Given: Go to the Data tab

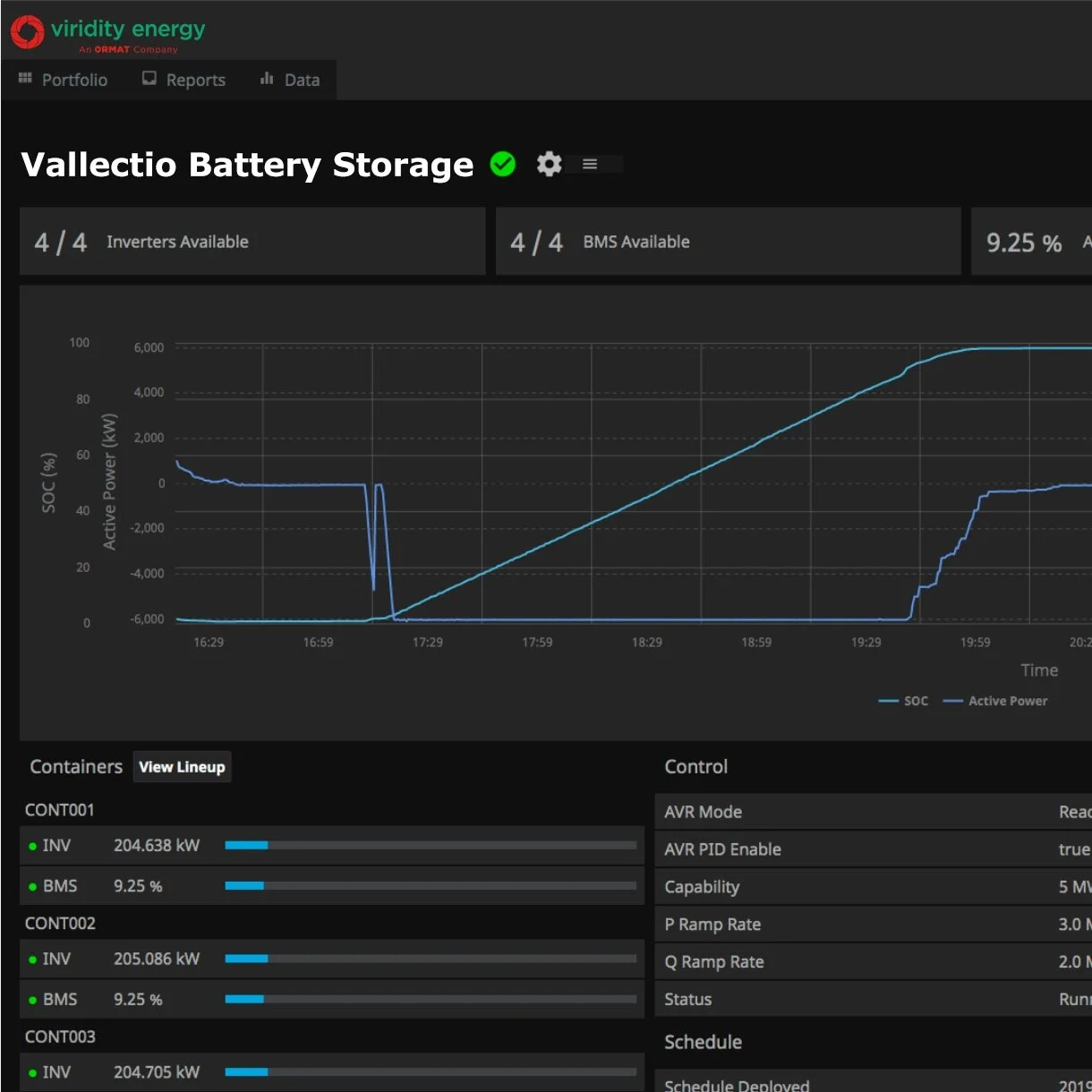Looking at the screenshot, I should tap(290, 80).
